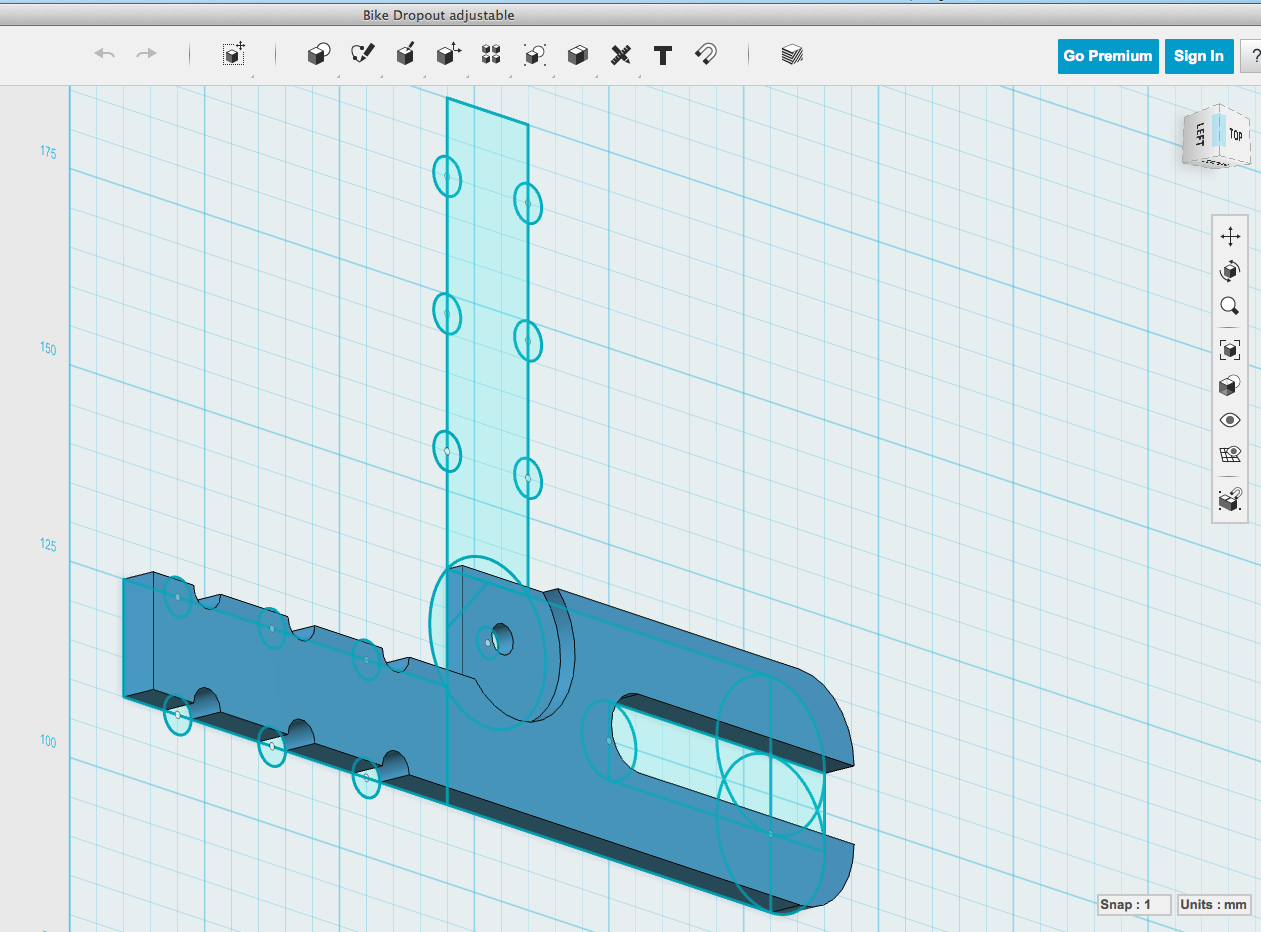Click the 'Bike Dropout adjustable' title
Viewport: 1261px width, 932px height.
click(438, 15)
